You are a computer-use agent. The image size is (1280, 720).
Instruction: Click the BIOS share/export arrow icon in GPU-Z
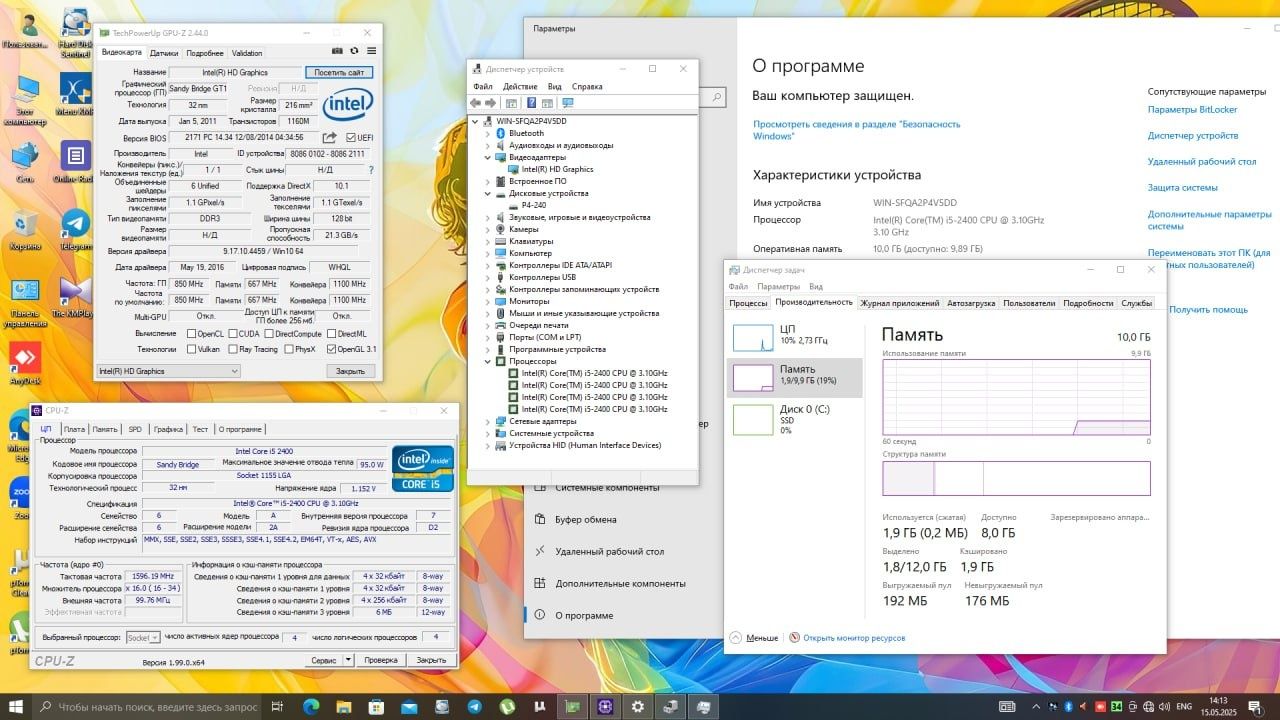330,137
